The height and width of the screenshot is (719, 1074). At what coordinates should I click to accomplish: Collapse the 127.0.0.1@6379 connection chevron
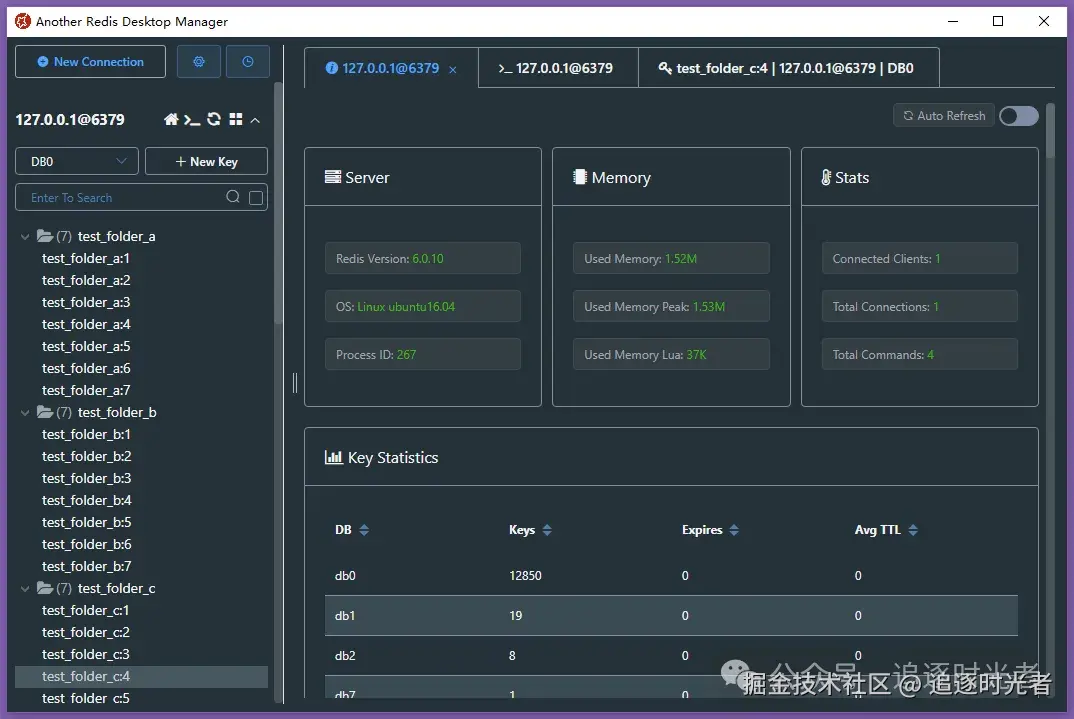click(255, 121)
